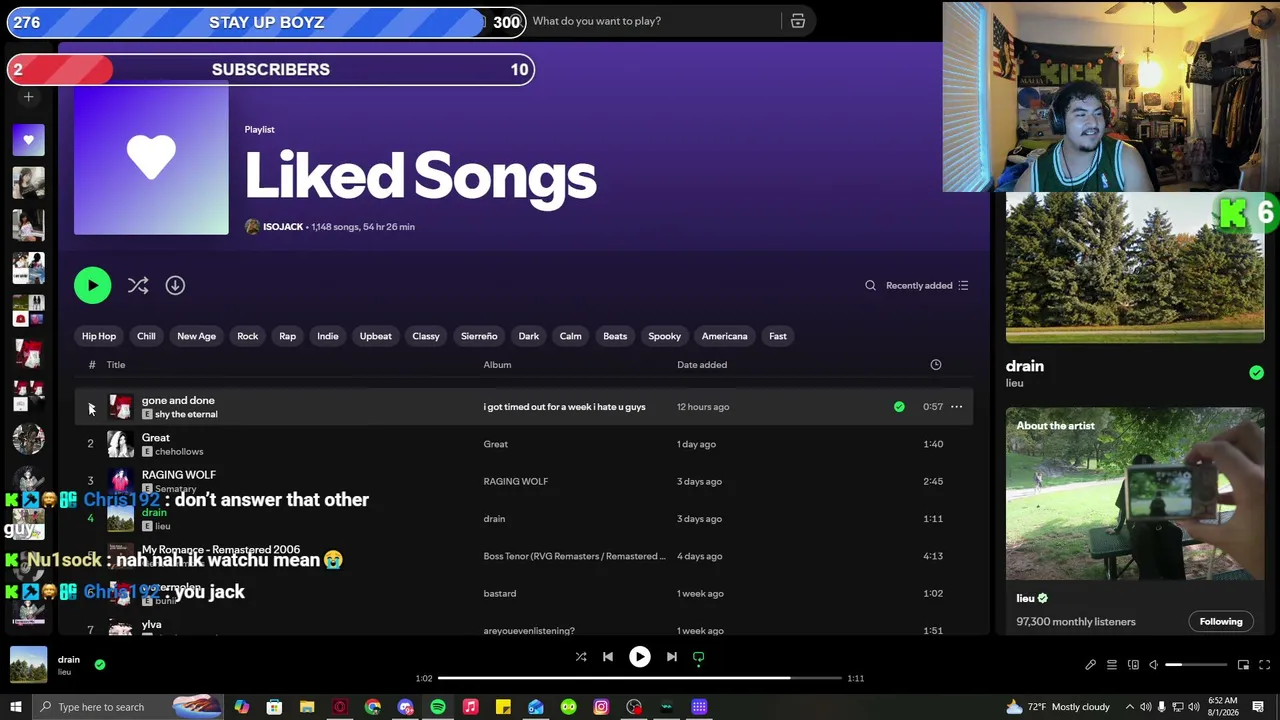Select the Sierreño genre chip

pos(479,336)
